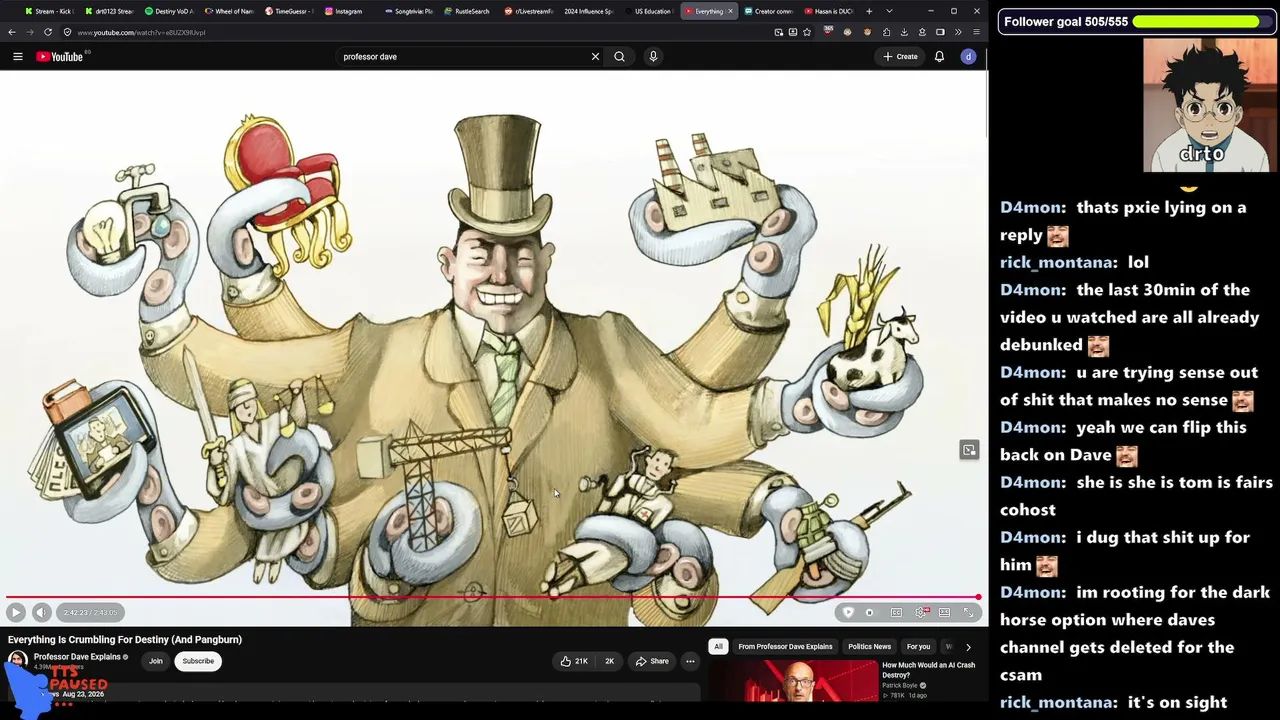Start voice search with the microphone

click(653, 57)
